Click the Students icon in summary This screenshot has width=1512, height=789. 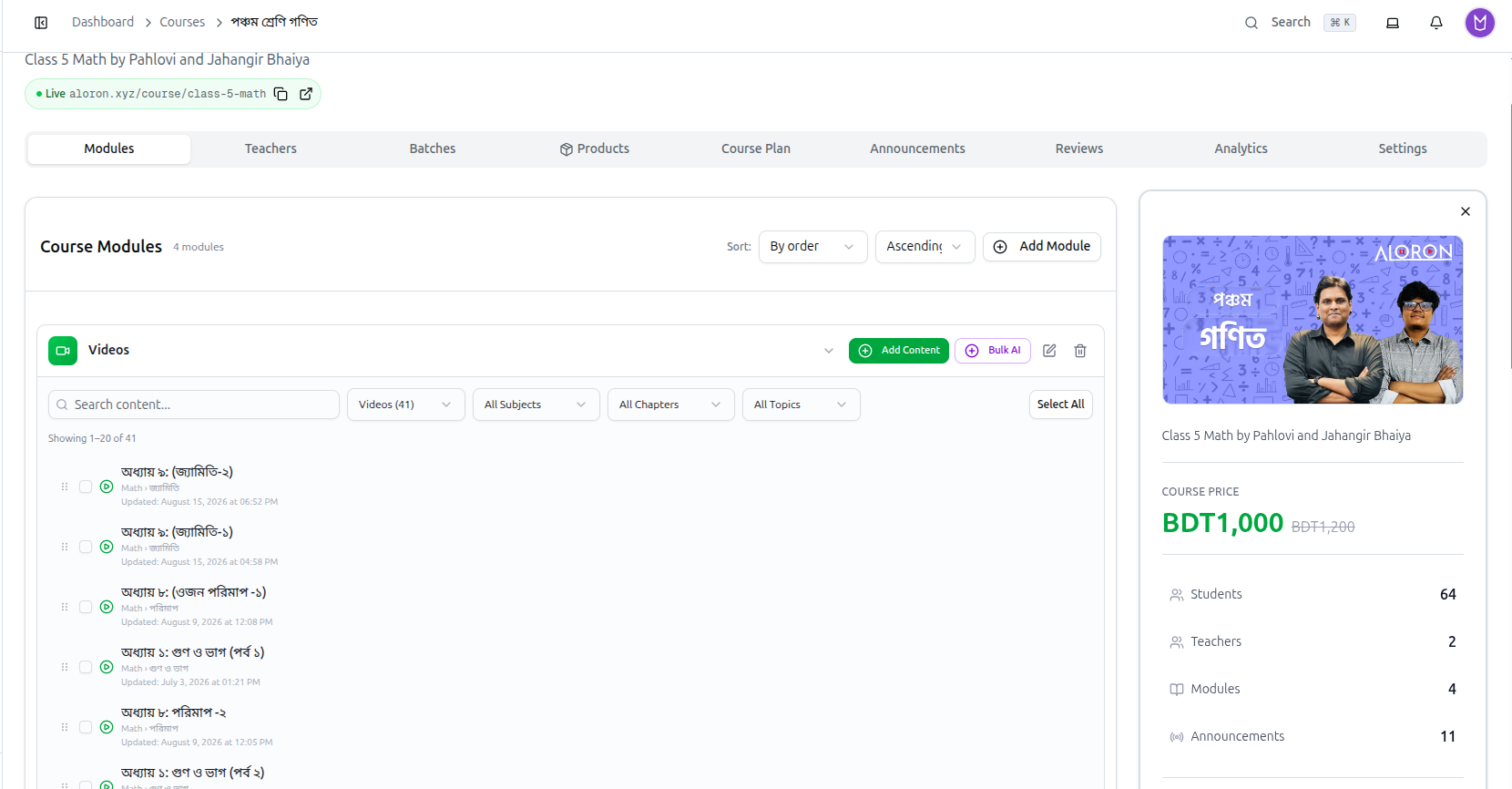(x=1177, y=595)
